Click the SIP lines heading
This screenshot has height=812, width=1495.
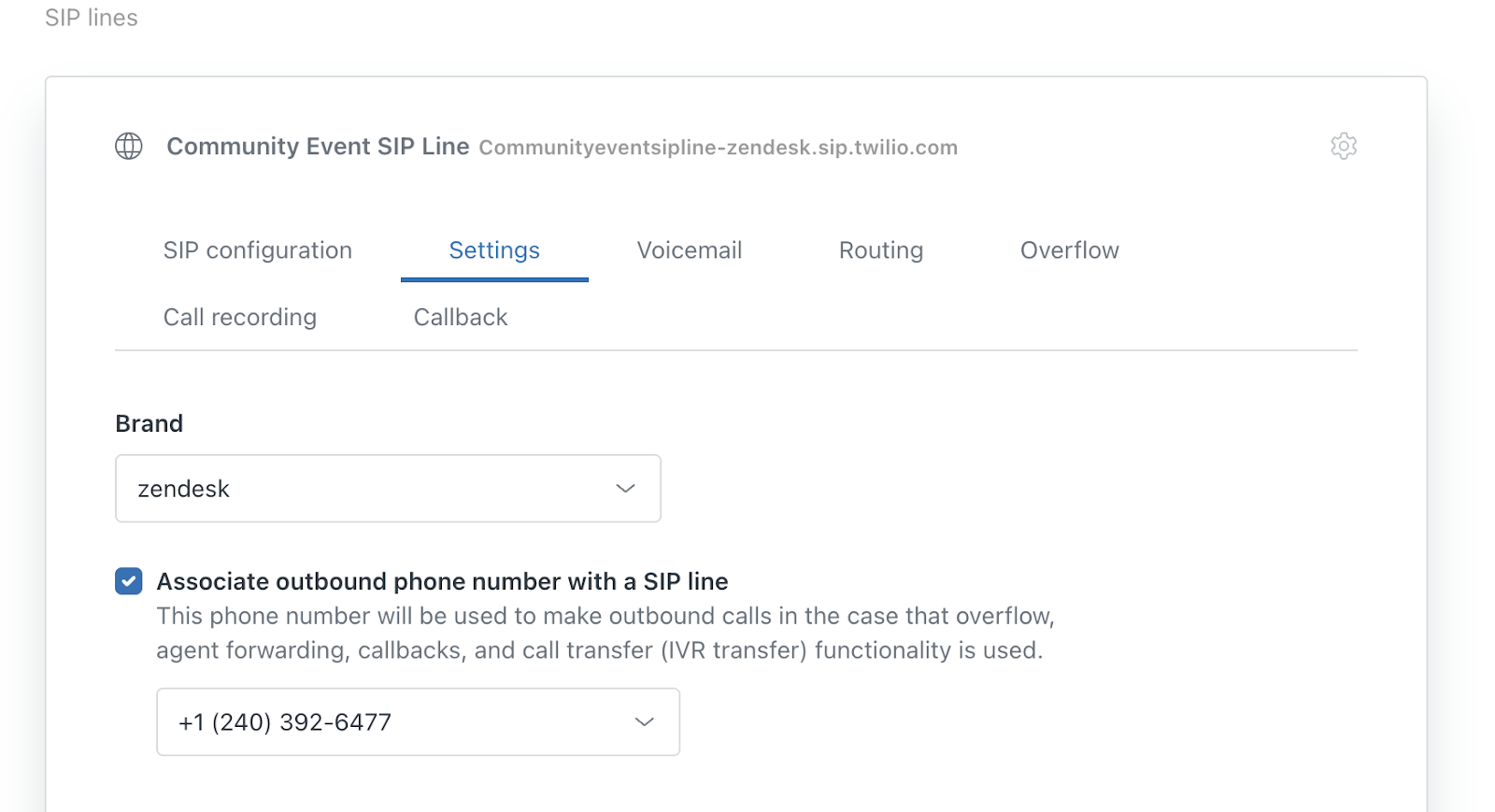92,18
